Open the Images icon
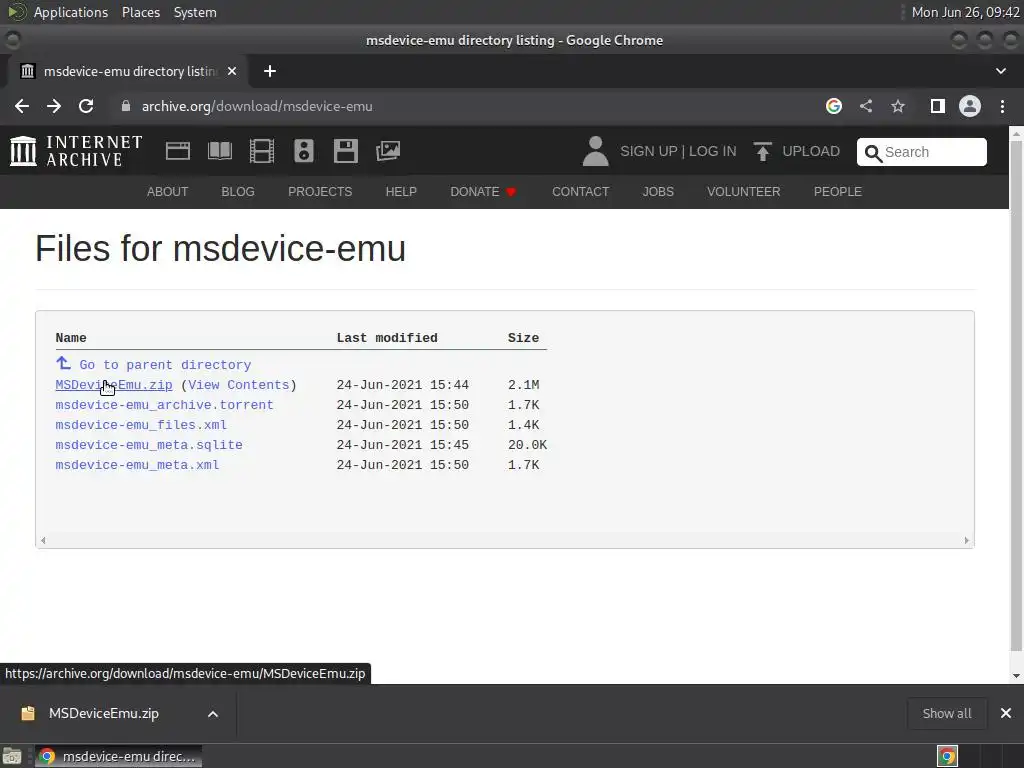Viewport: 1024px width, 768px height. coord(388,151)
